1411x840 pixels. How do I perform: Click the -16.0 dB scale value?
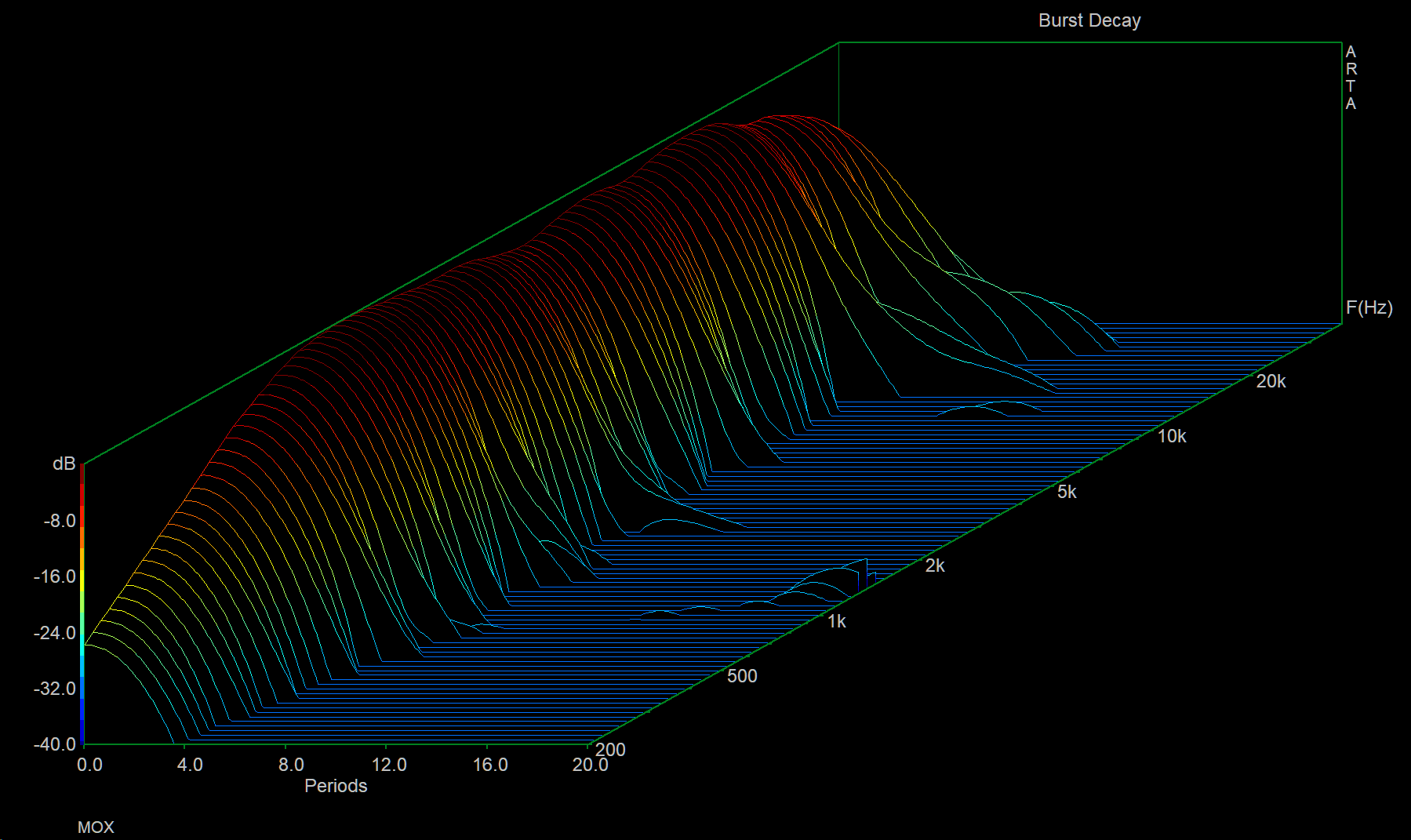tap(55, 576)
